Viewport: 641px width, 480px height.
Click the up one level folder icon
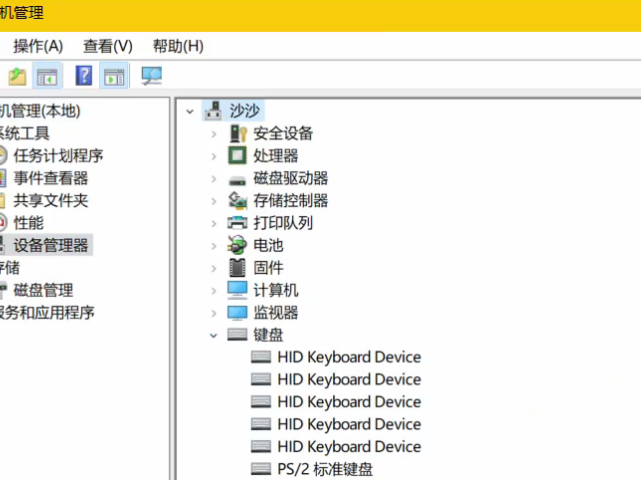click(17, 76)
